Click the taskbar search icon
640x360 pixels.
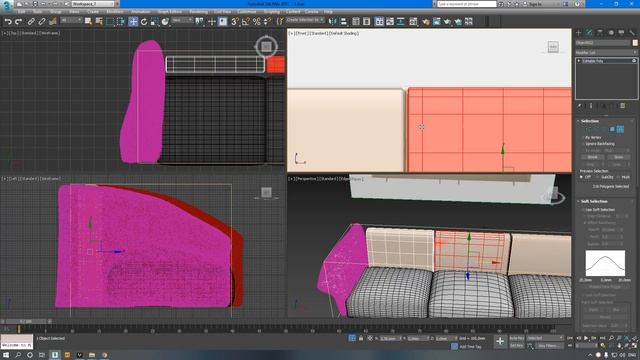click(x=18, y=355)
